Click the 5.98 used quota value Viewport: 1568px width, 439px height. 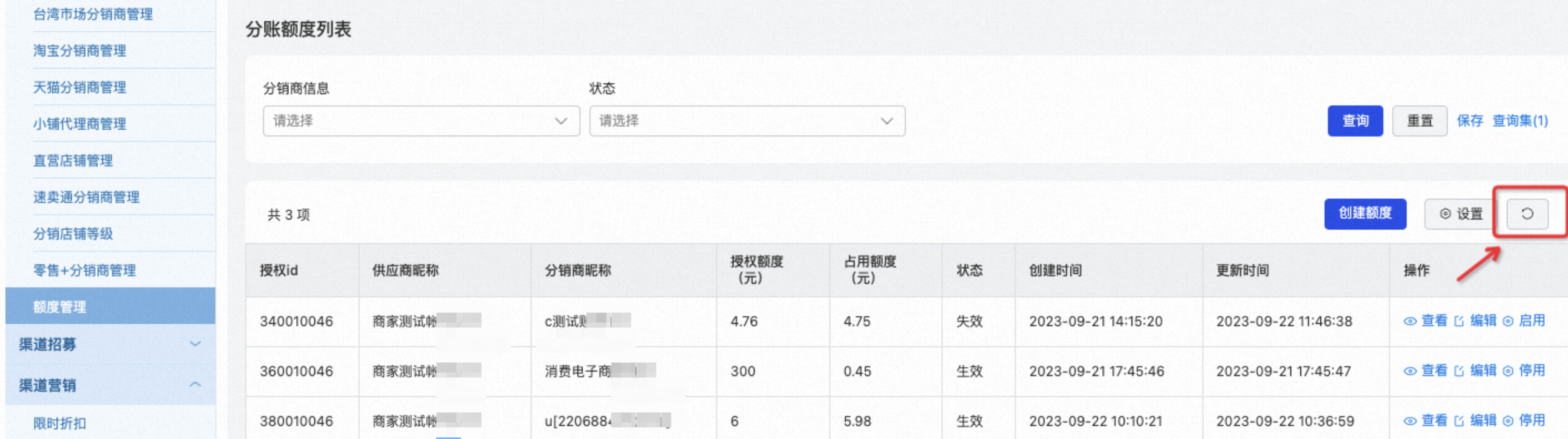[x=857, y=422]
